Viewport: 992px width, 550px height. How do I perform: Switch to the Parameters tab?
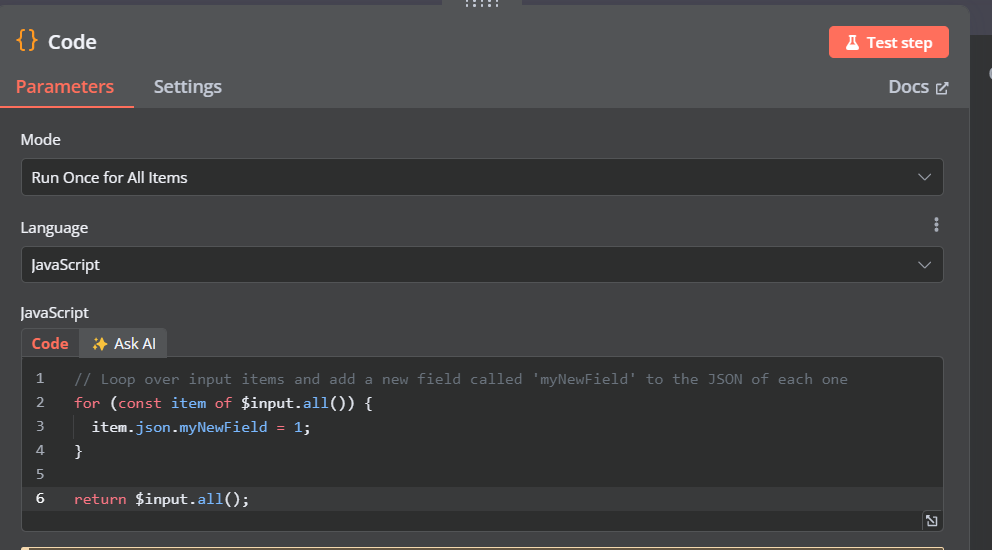[x=65, y=87]
